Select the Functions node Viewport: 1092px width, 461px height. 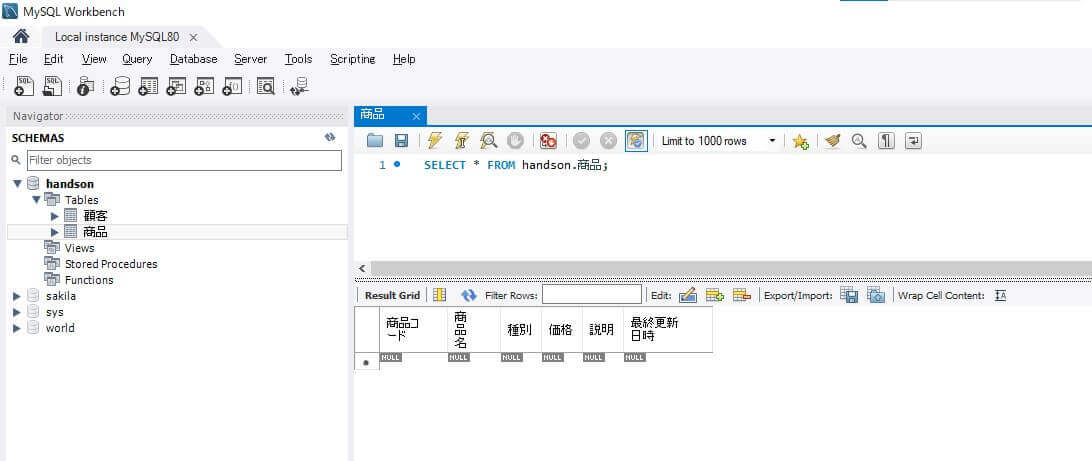[x=89, y=280]
